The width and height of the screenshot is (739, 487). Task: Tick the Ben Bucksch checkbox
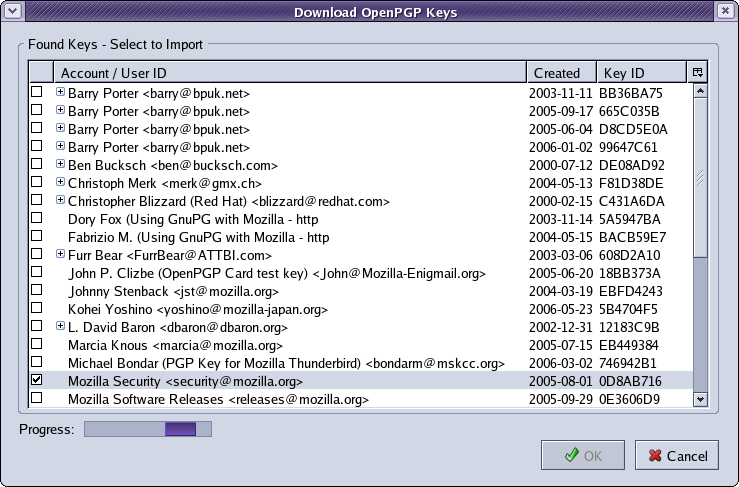[36, 164]
